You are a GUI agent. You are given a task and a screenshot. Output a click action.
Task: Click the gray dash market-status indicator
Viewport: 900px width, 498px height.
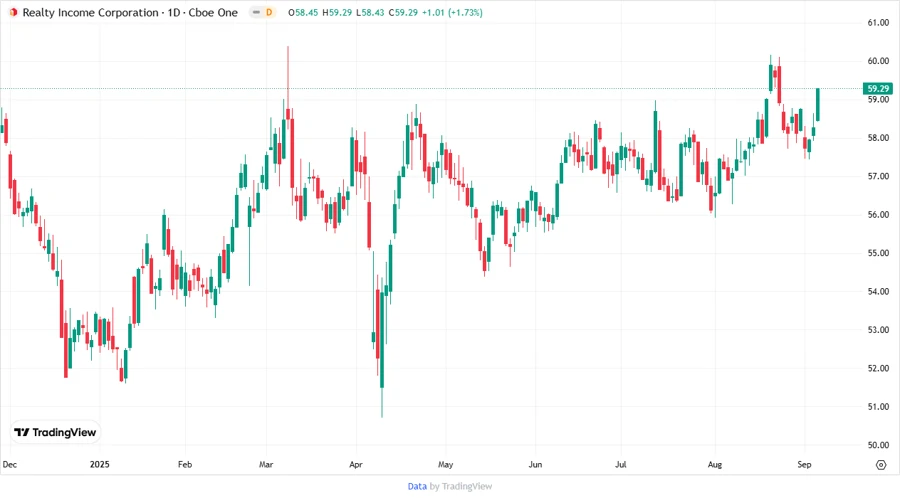257,12
